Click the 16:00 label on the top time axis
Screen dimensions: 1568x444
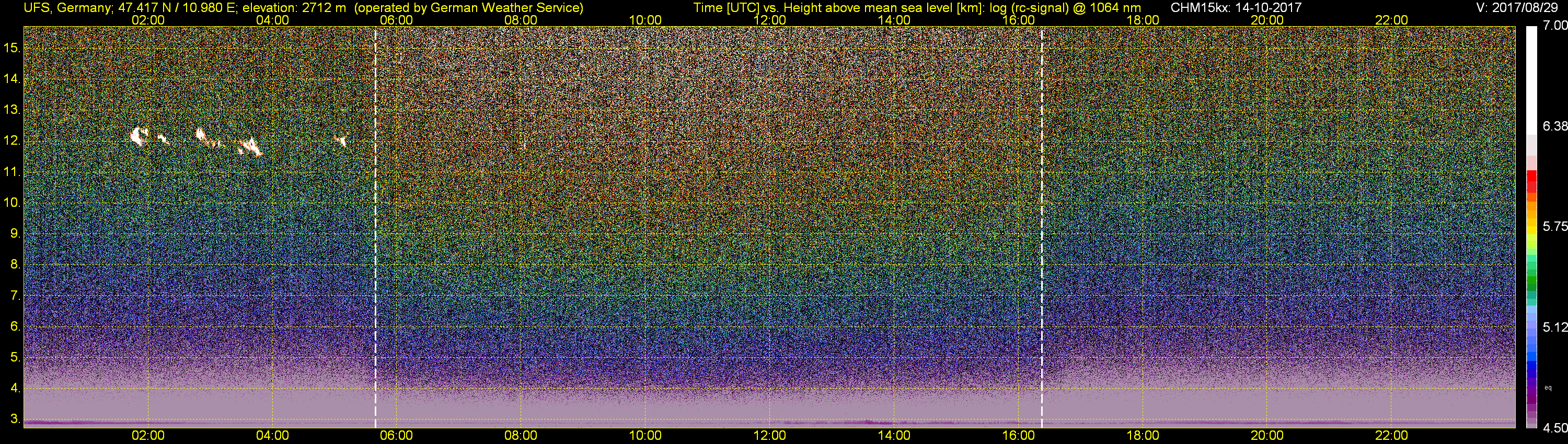point(1018,20)
